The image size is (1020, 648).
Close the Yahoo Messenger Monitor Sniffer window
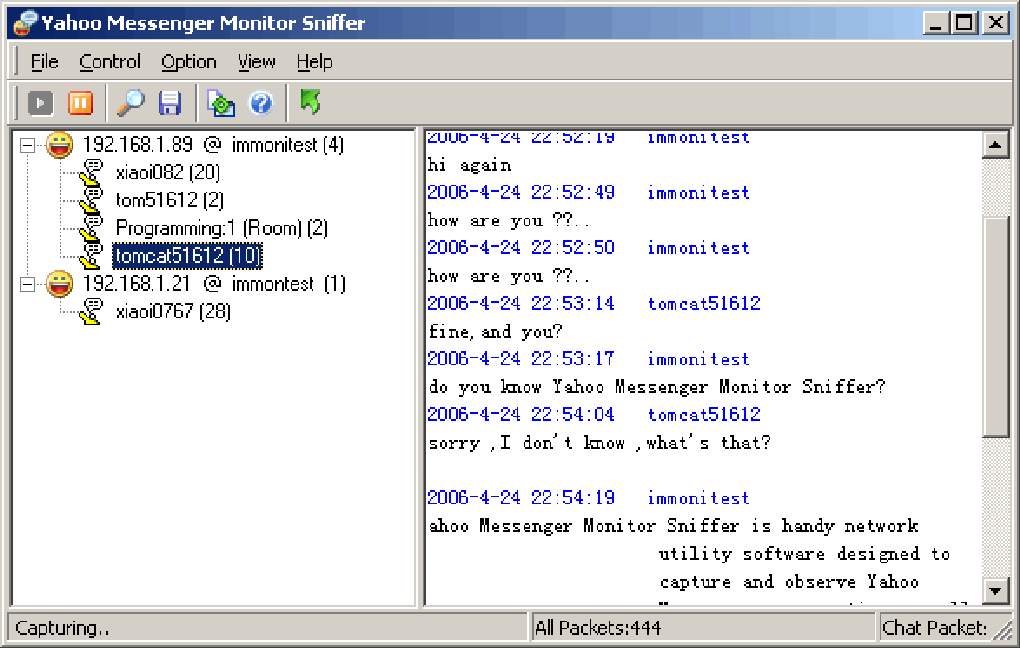coord(996,23)
